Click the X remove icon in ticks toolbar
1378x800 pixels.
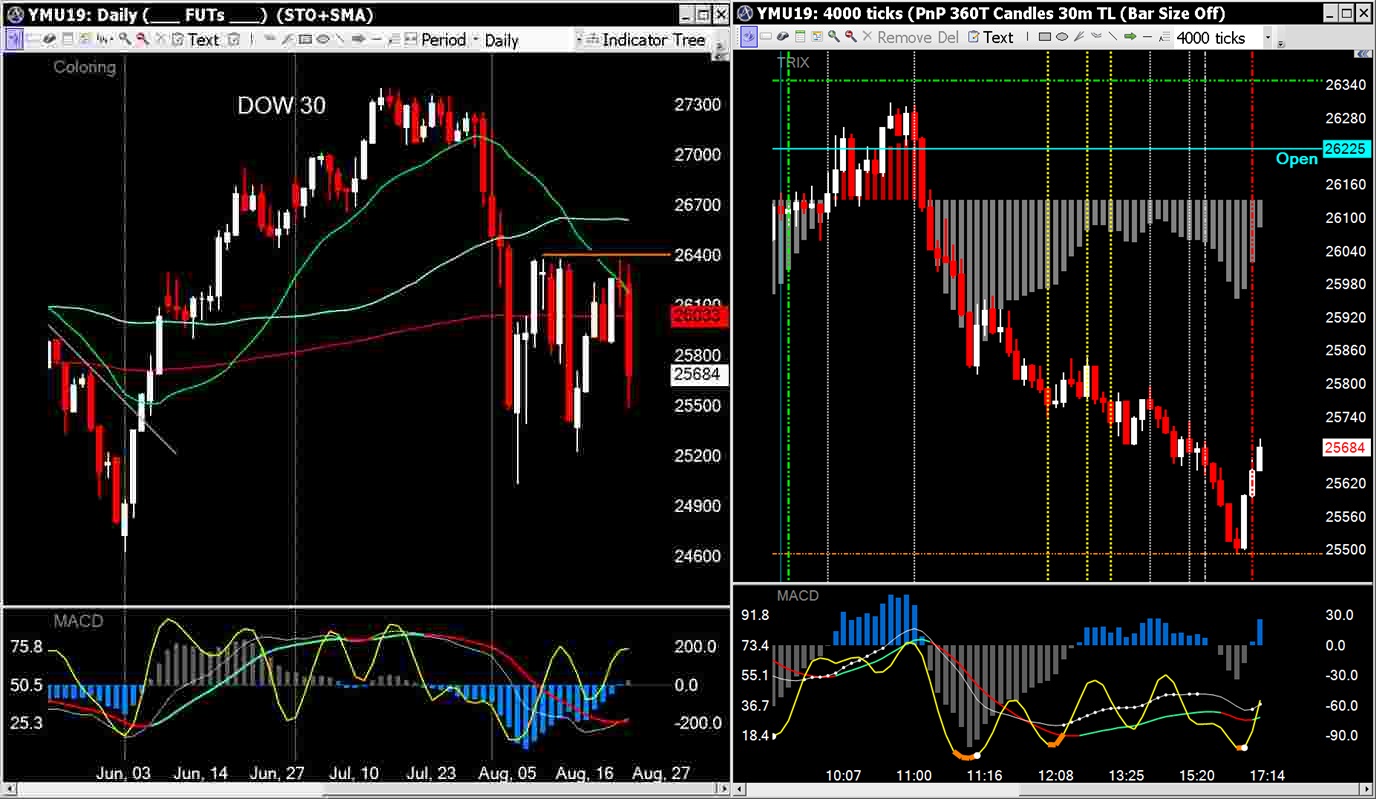point(867,38)
